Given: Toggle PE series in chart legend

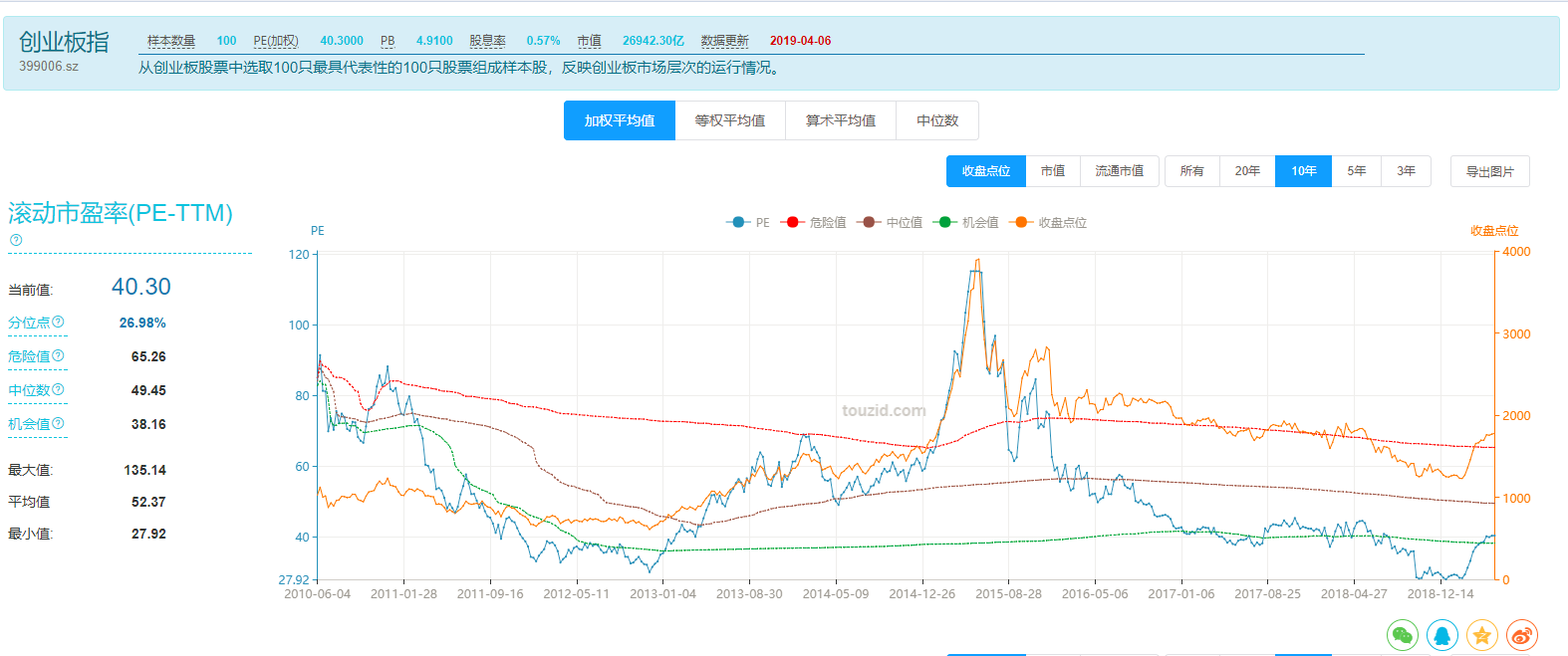Looking at the screenshot, I should [x=749, y=222].
